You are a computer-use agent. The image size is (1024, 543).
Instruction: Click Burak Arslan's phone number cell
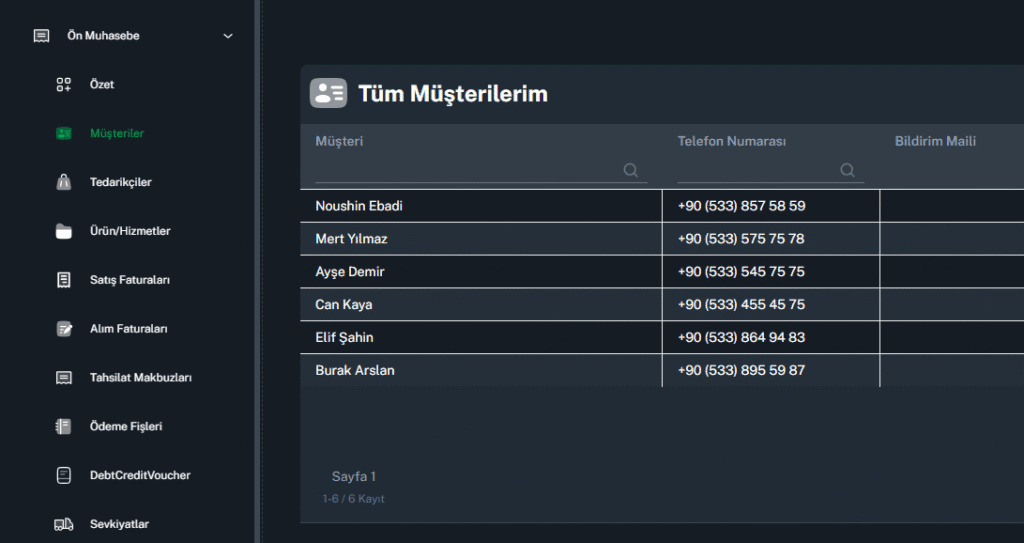(741, 370)
